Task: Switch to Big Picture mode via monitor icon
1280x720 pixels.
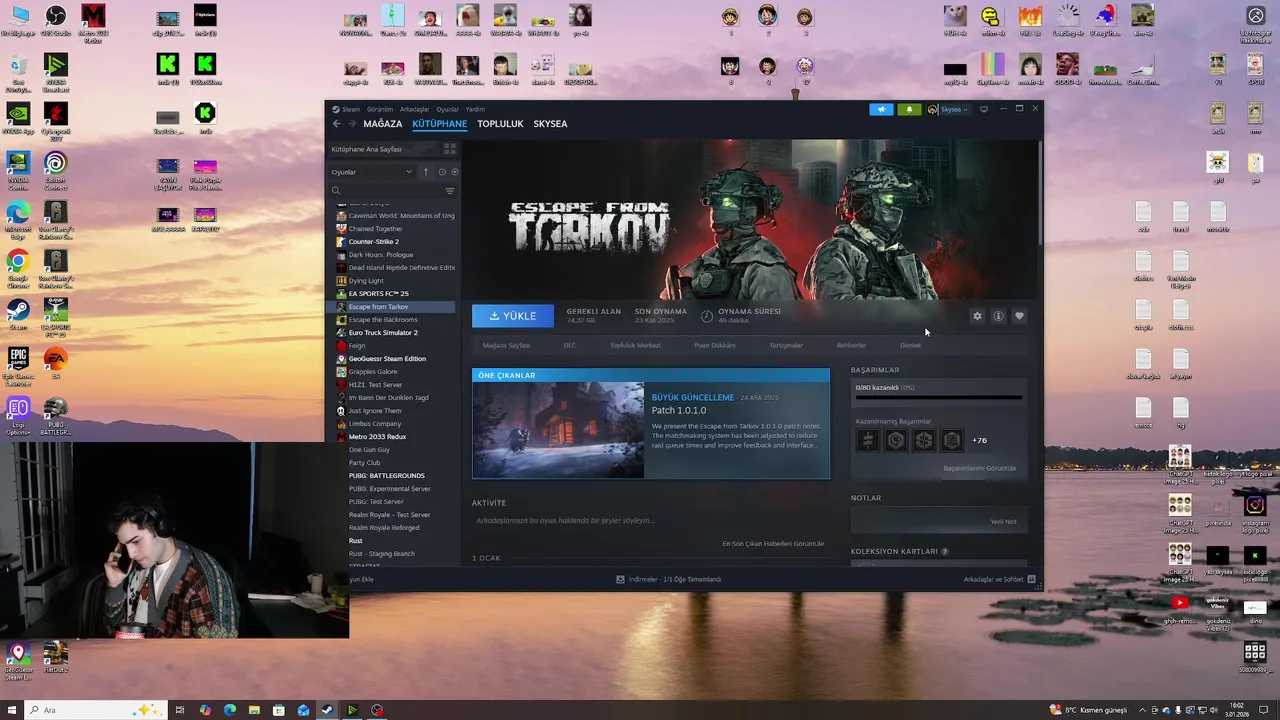Action: (x=984, y=109)
